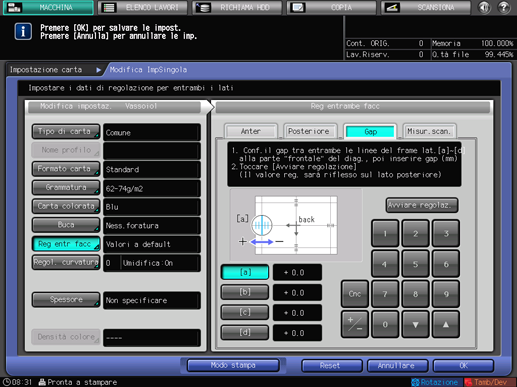
Task: Tap keypad digit 8
Action: coord(415,294)
